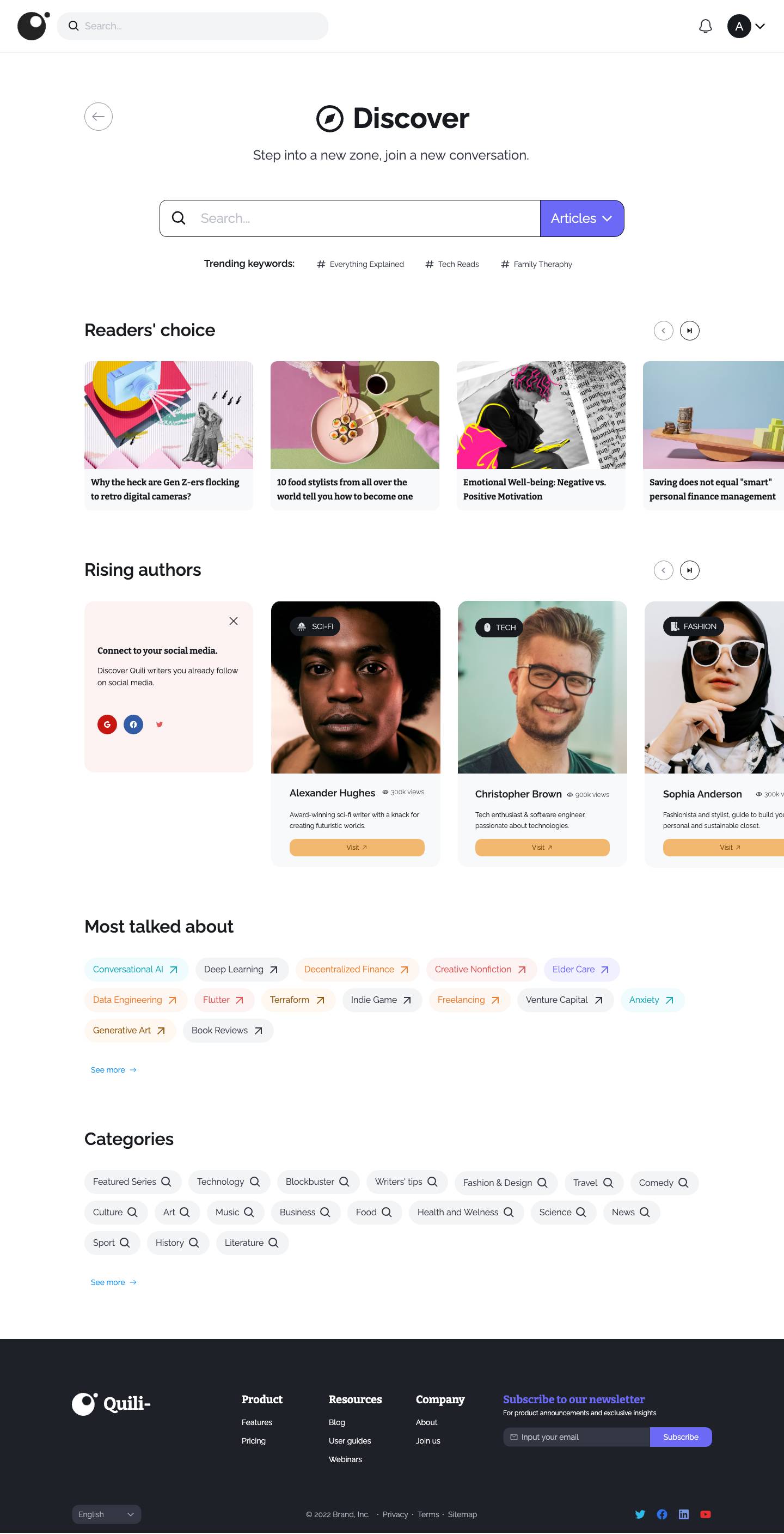The image size is (784, 1534).
Task: Select the Tech Reads trending keyword
Action: click(452, 264)
